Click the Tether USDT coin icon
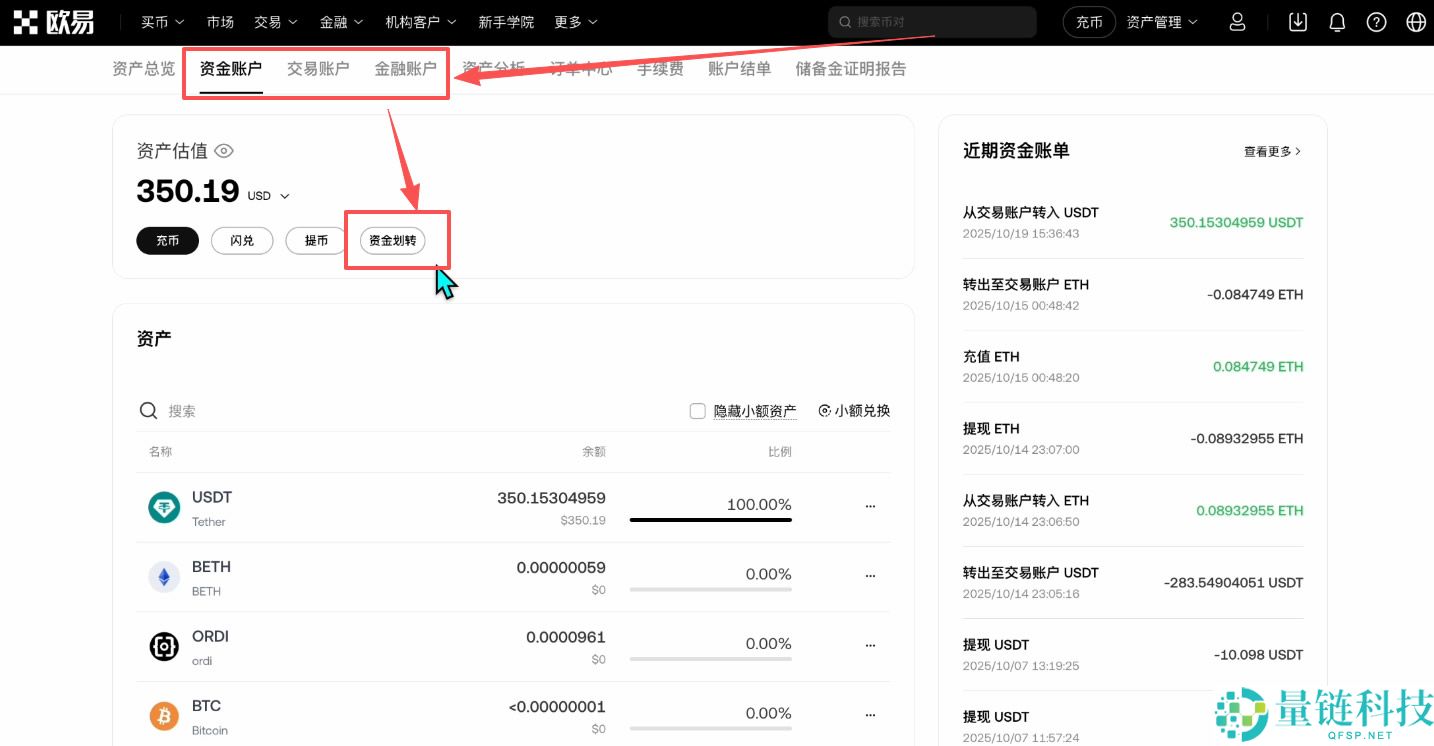Screen dimensions: 1434x746 tap(164, 506)
